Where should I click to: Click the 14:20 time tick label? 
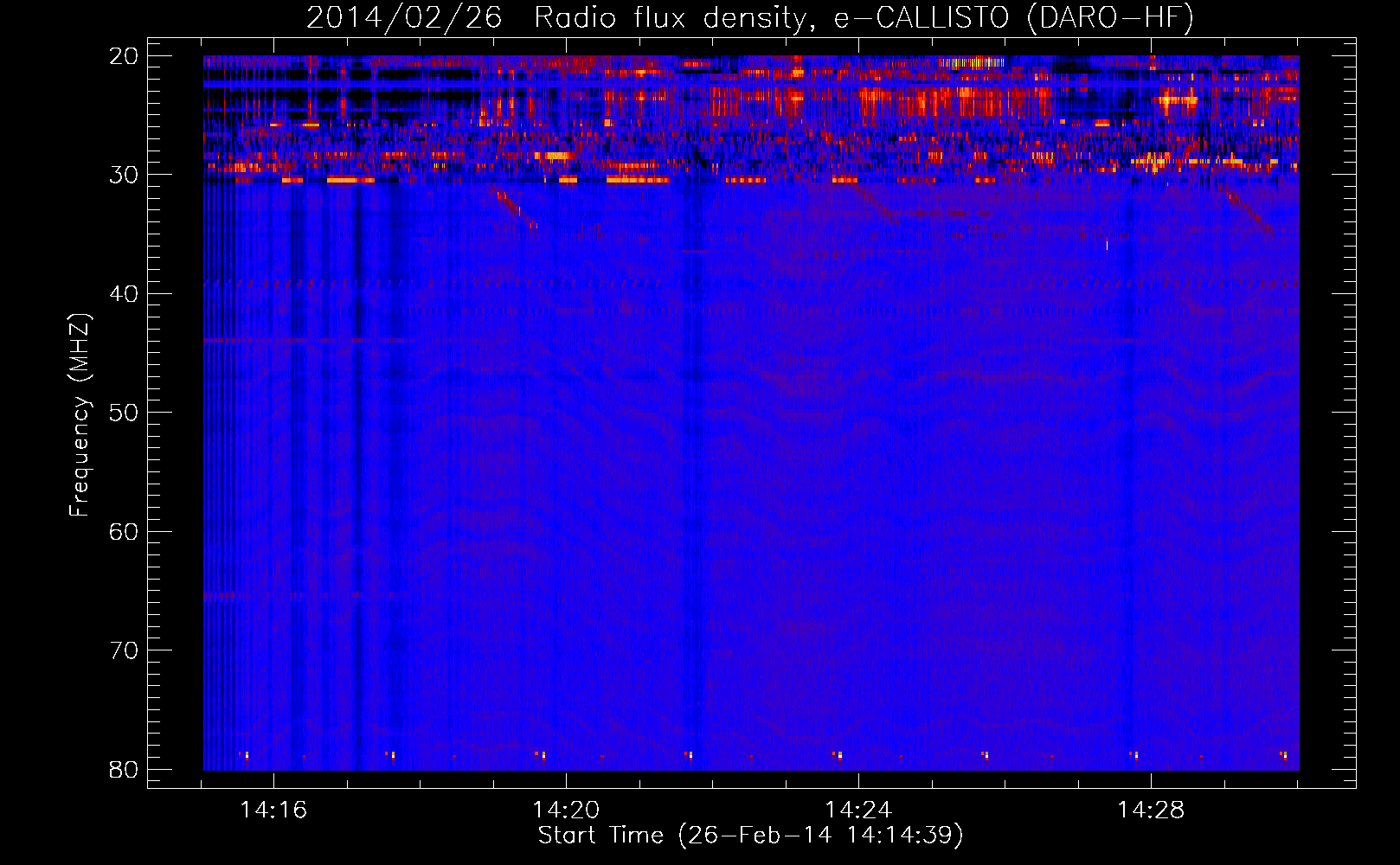(566, 811)
